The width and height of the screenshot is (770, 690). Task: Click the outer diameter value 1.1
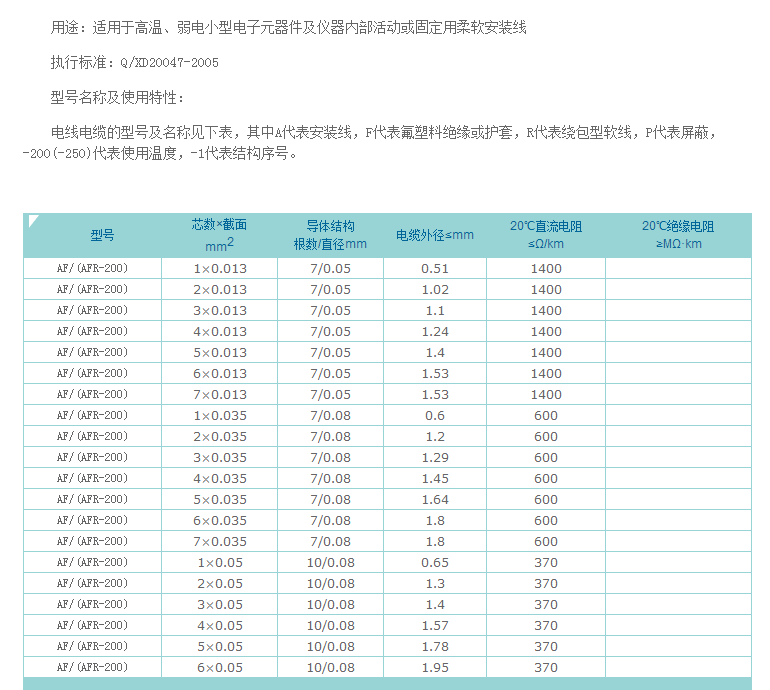point(435,311)
